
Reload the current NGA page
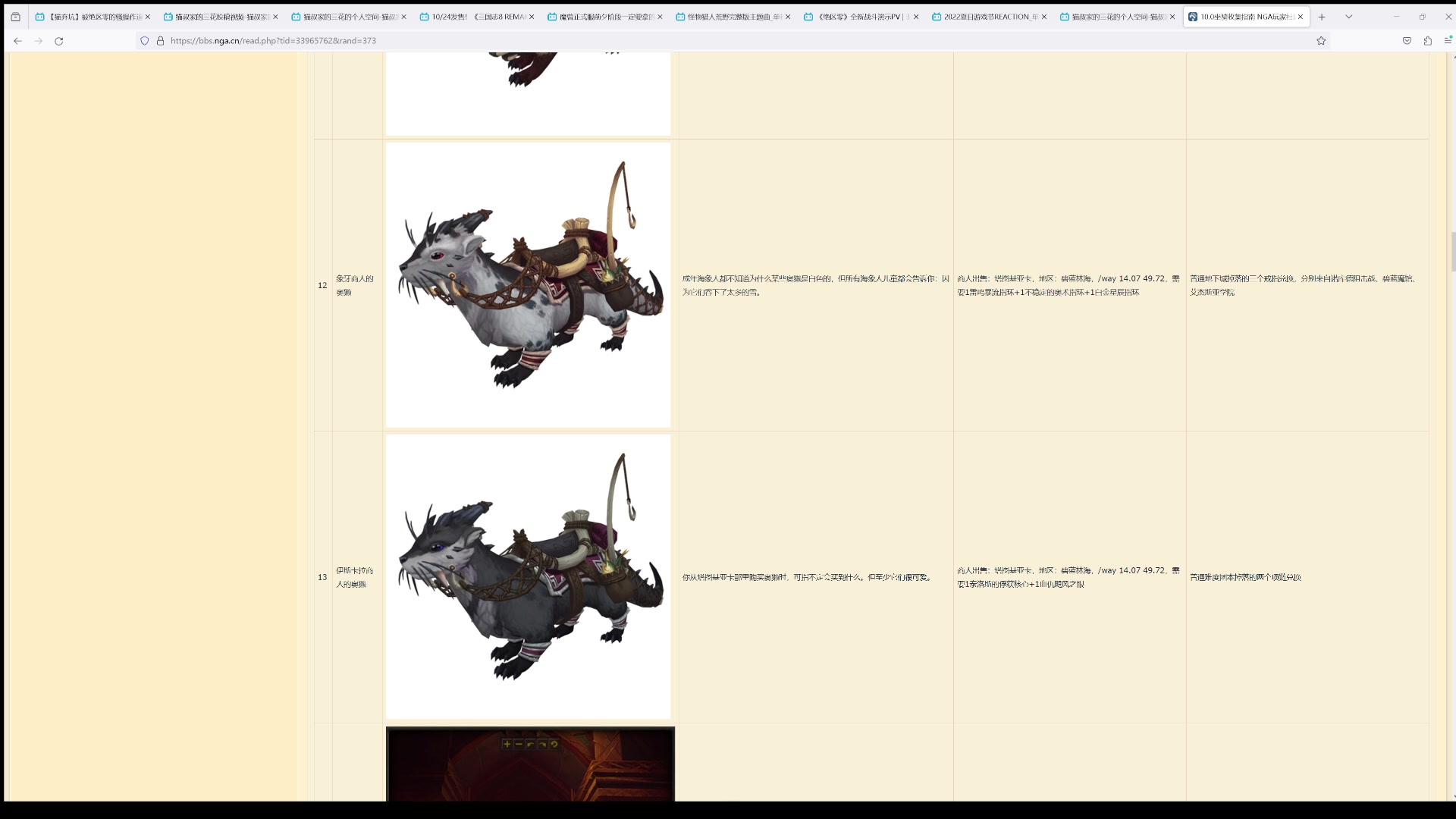(58, 41)
